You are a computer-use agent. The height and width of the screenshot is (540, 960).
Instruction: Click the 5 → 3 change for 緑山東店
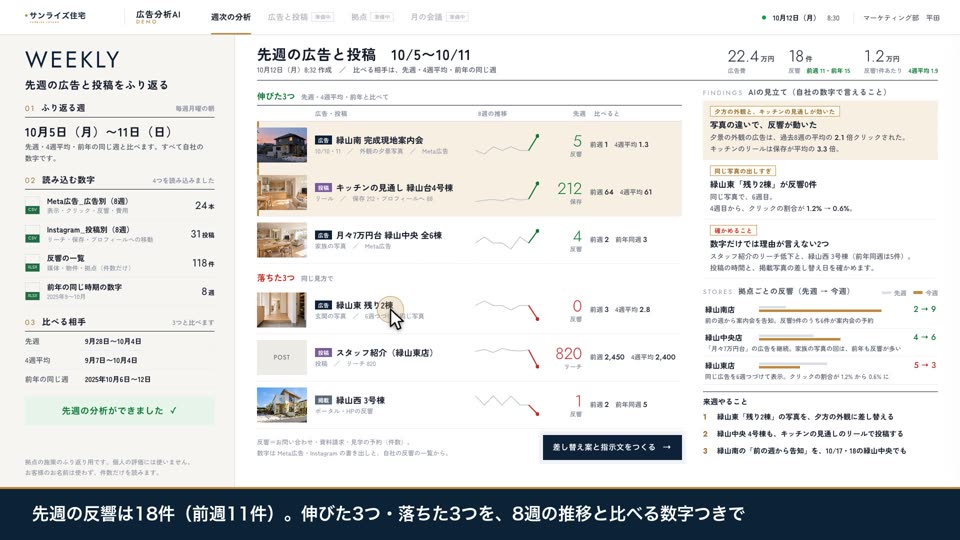point(924,365)
